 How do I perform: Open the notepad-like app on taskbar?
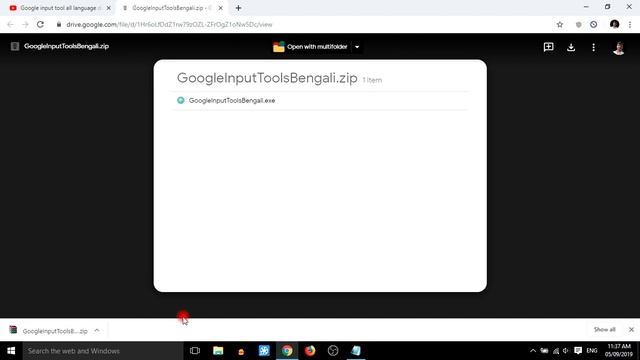coord(356,351)
